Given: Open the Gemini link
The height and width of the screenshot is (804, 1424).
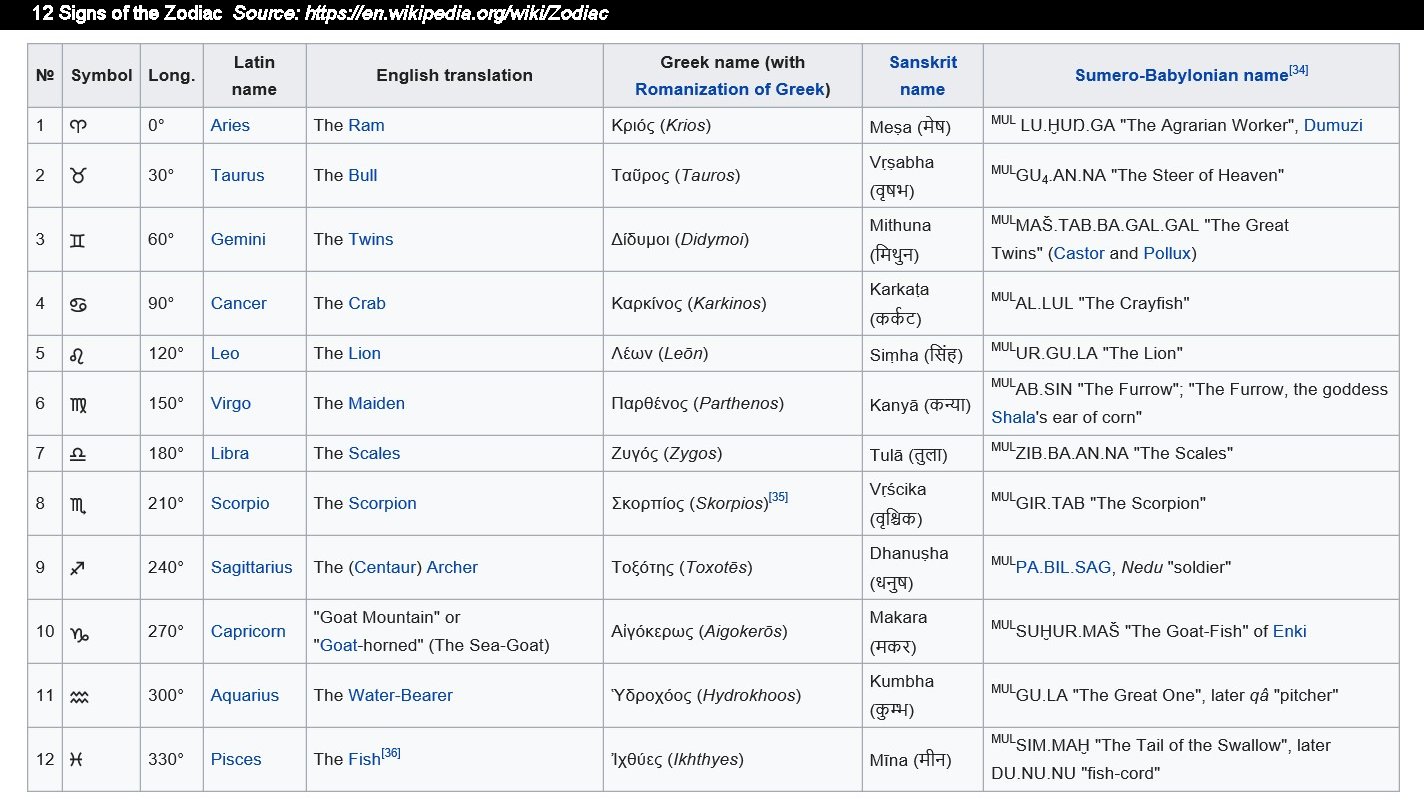Looking at the screenshot, I should [238, 239].
